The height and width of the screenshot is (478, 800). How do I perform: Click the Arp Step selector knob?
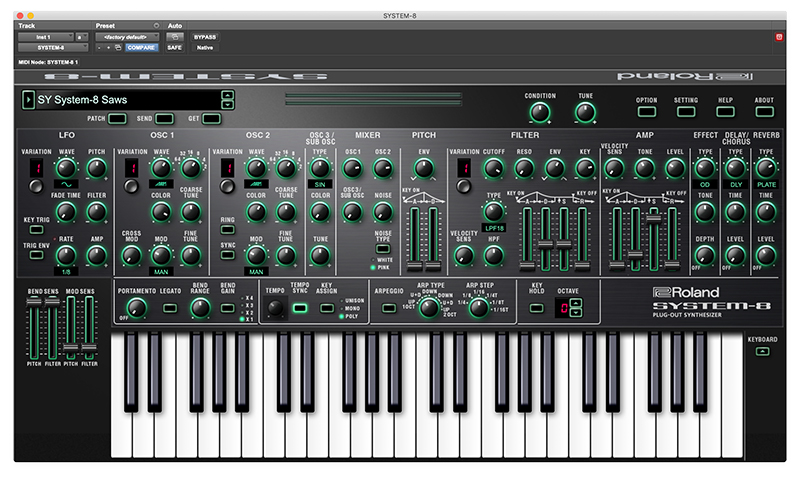point(479,308)
